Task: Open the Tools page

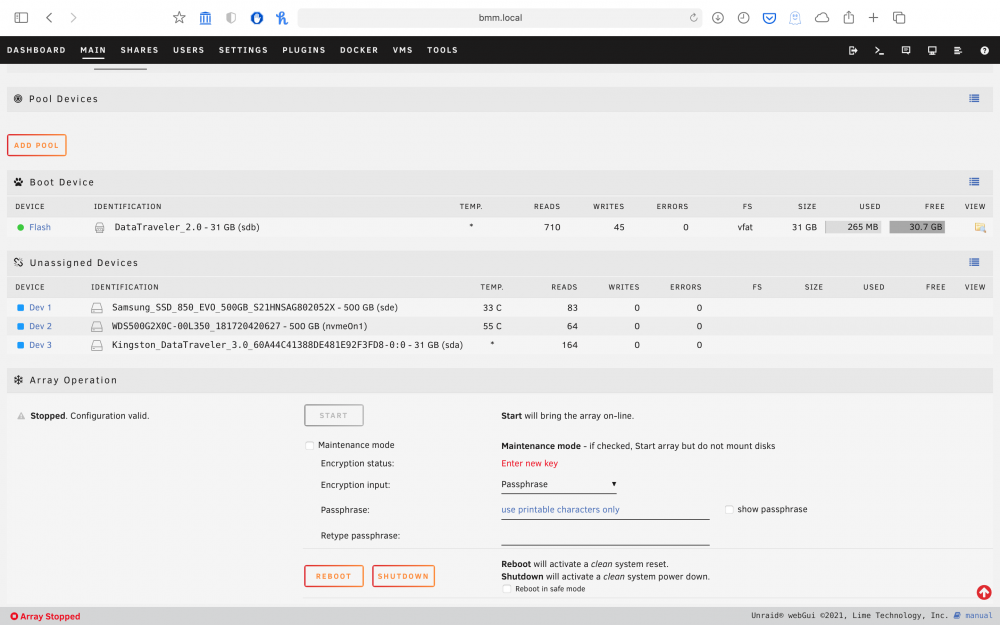Action: pos(443,50)
